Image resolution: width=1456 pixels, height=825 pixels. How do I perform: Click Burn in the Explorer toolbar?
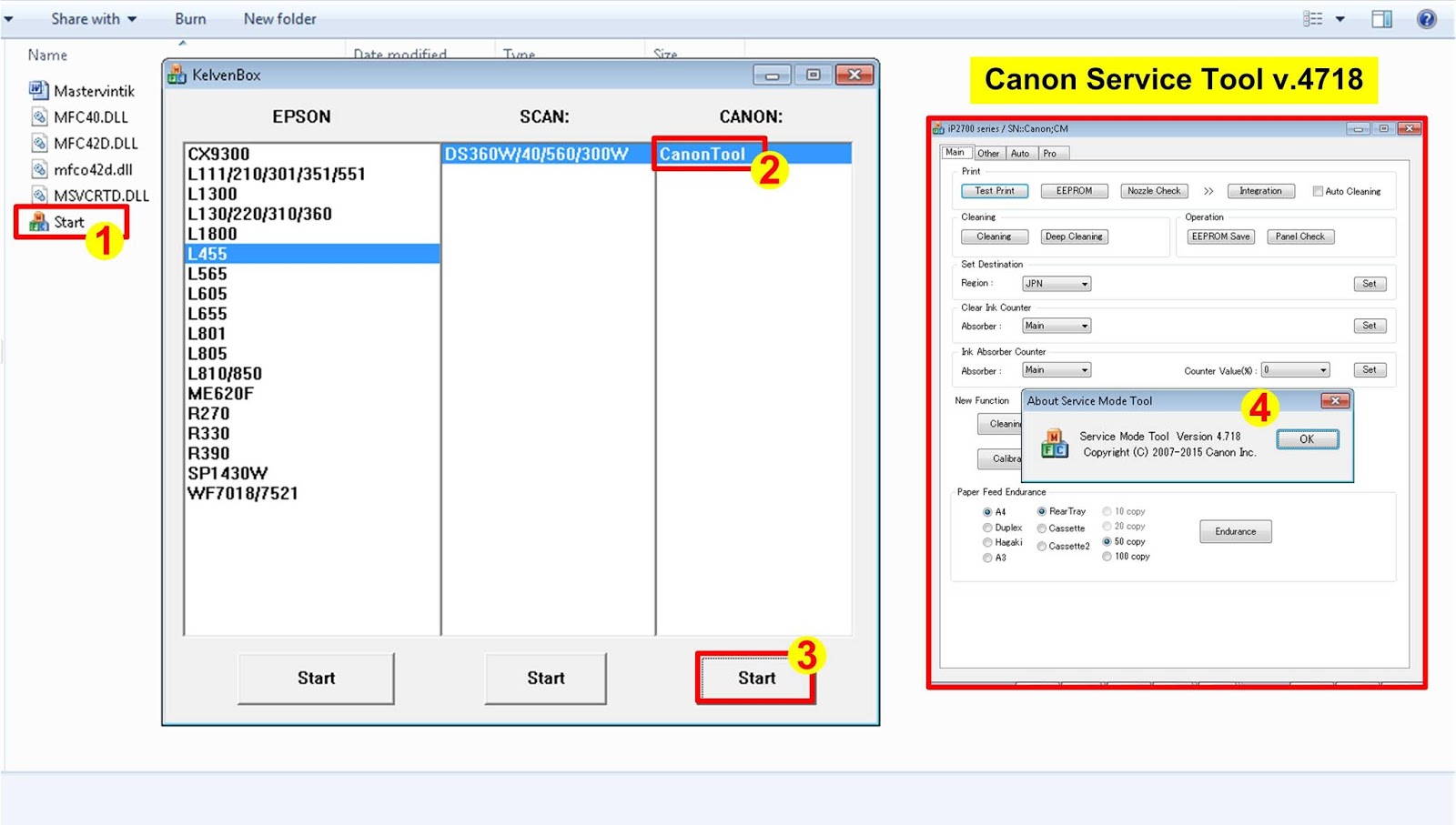pyautogui.click(x=190, y=18)
